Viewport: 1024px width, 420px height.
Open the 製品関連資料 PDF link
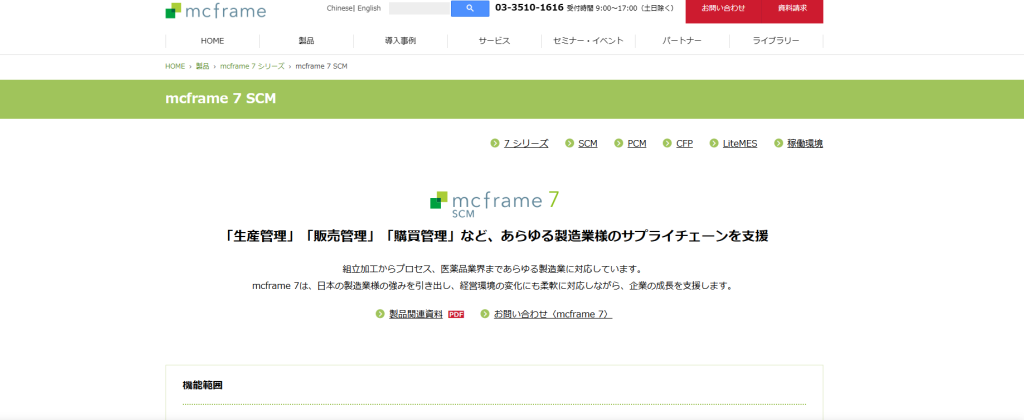coord(416,314)
